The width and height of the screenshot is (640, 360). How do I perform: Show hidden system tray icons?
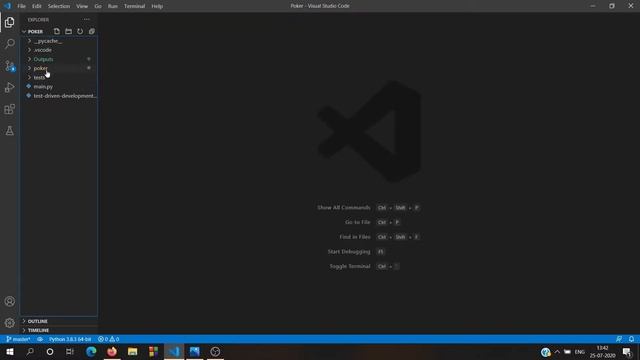pos(557,351)
